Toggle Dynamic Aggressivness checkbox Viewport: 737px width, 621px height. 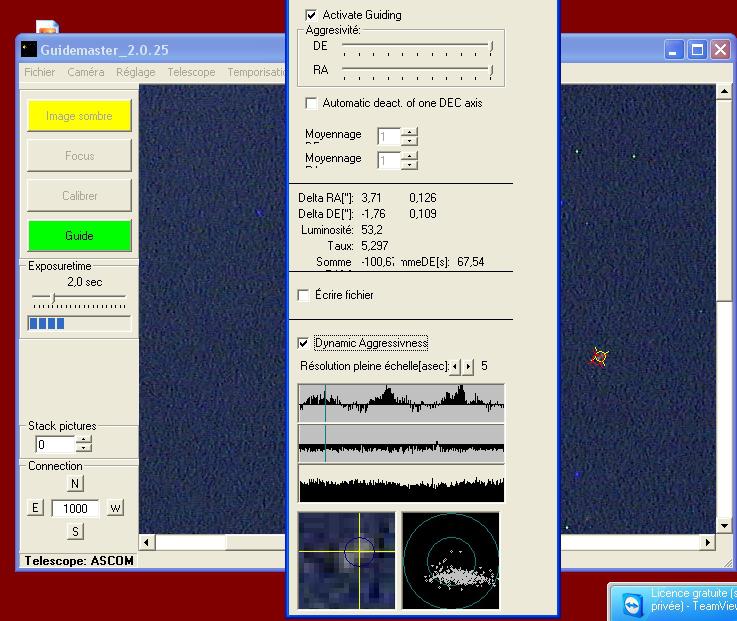click(x=303, y=343)
